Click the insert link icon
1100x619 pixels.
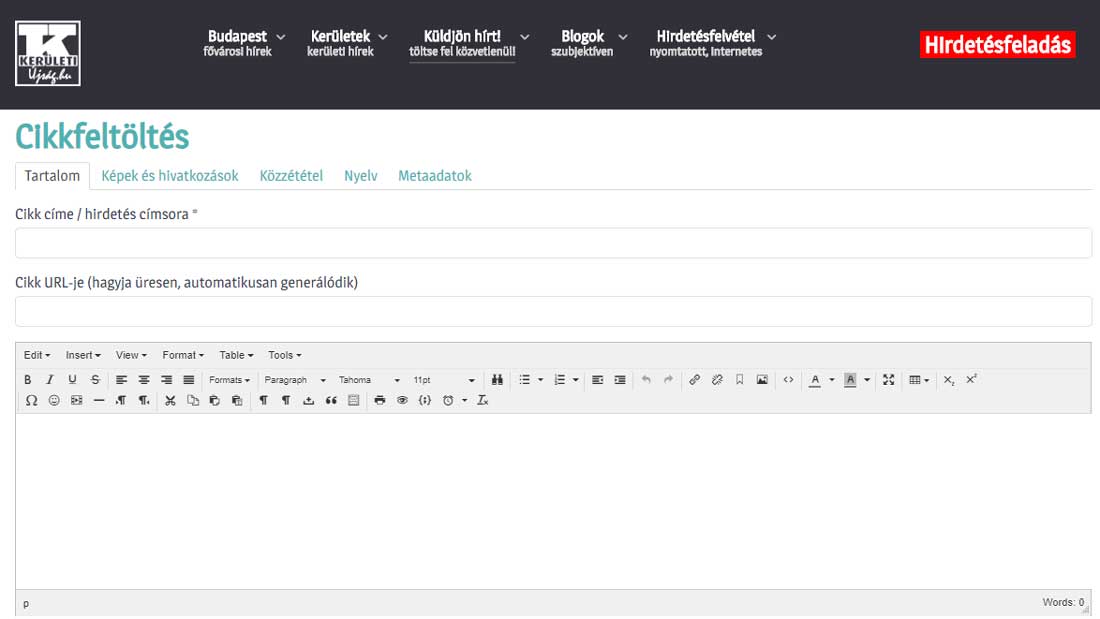(x=695, y=380)
